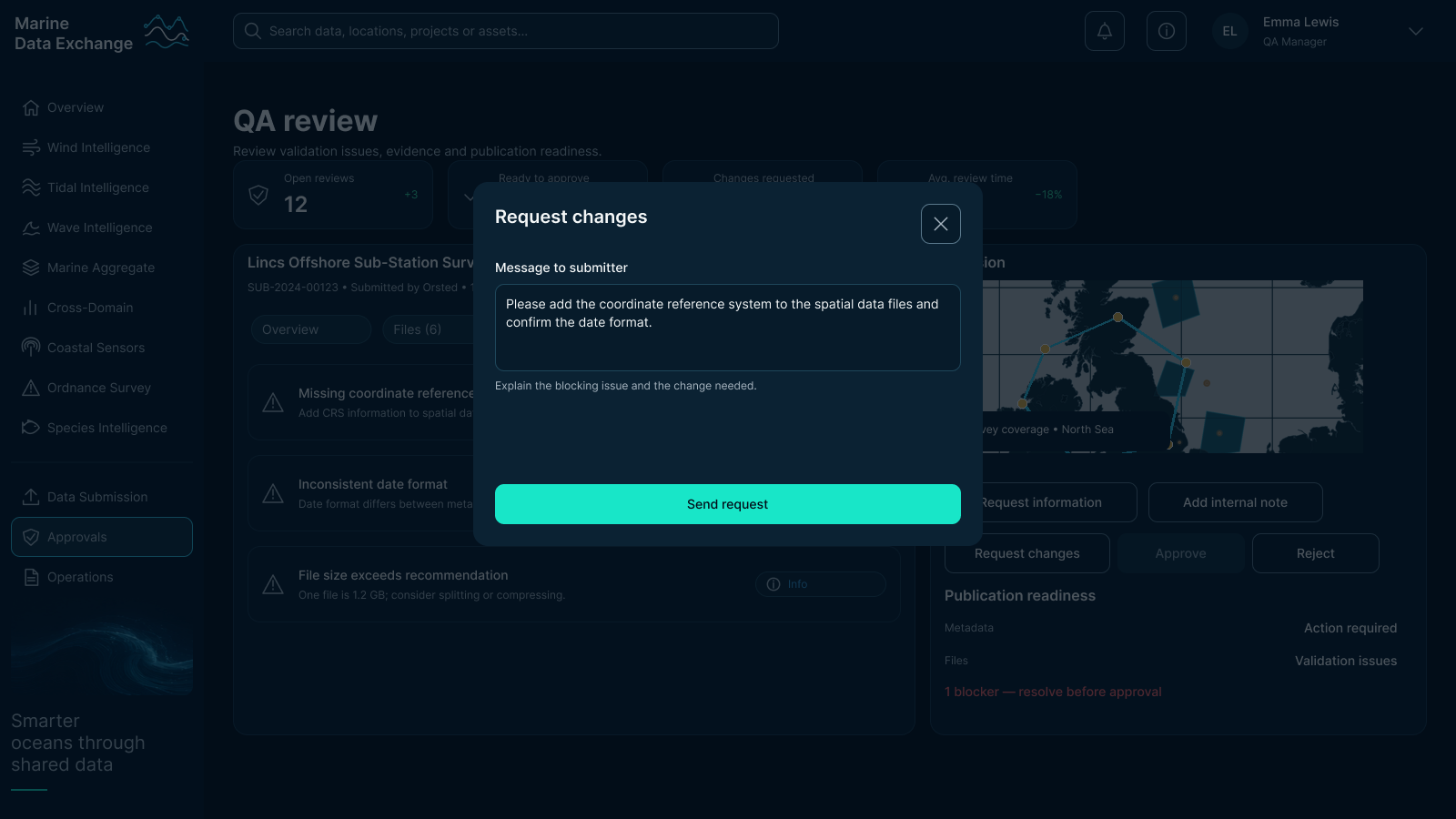
Task: Edit the Message to submitter text area
Action: coord(728,328)
